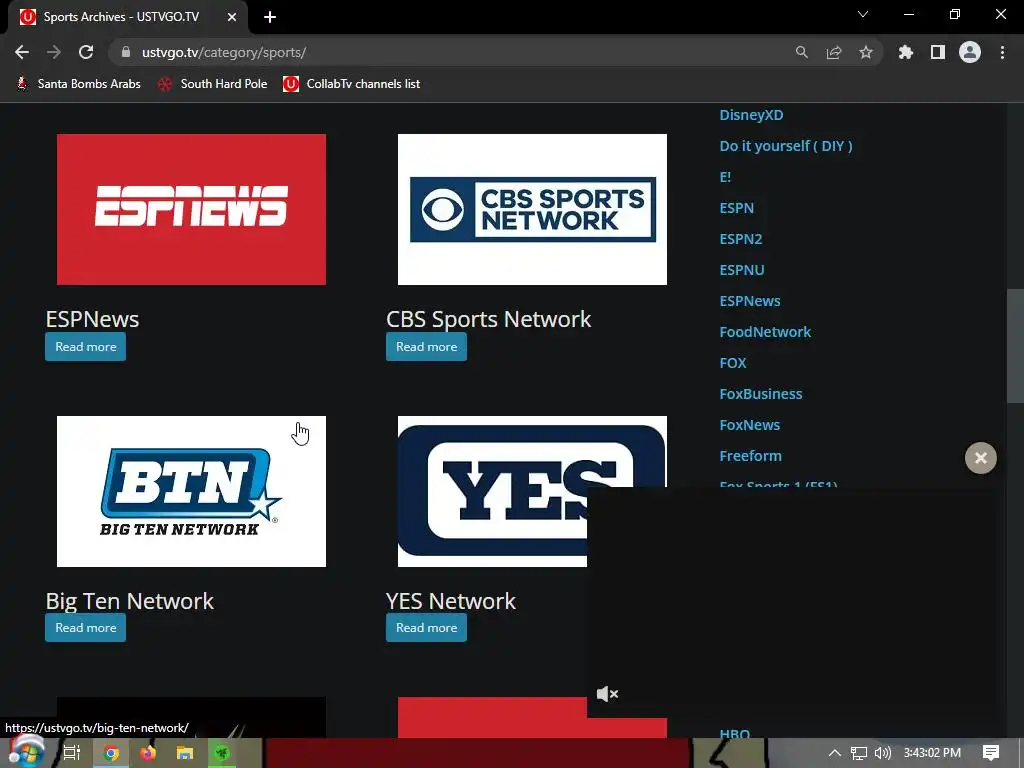1024x768 pixels.
Task: Open the ESPNU sidebar link
Action: pos(742,270)
